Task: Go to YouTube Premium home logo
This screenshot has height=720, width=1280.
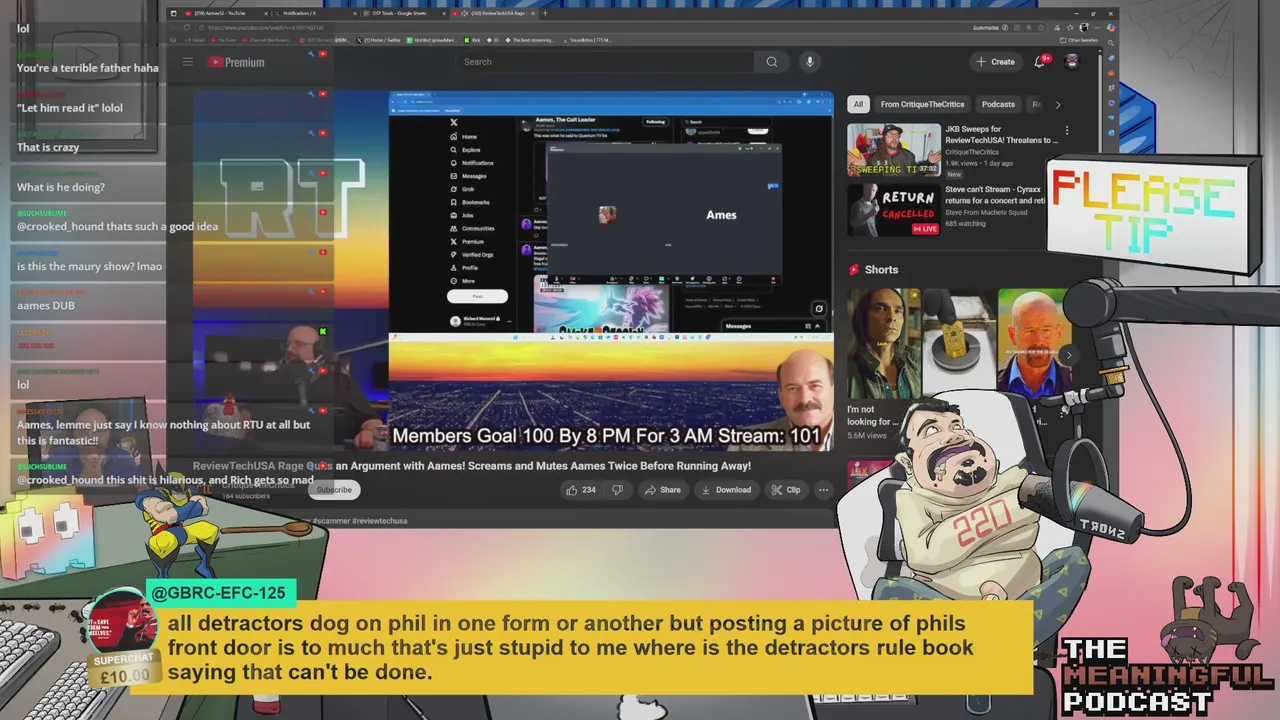Action: click(236, 62)
